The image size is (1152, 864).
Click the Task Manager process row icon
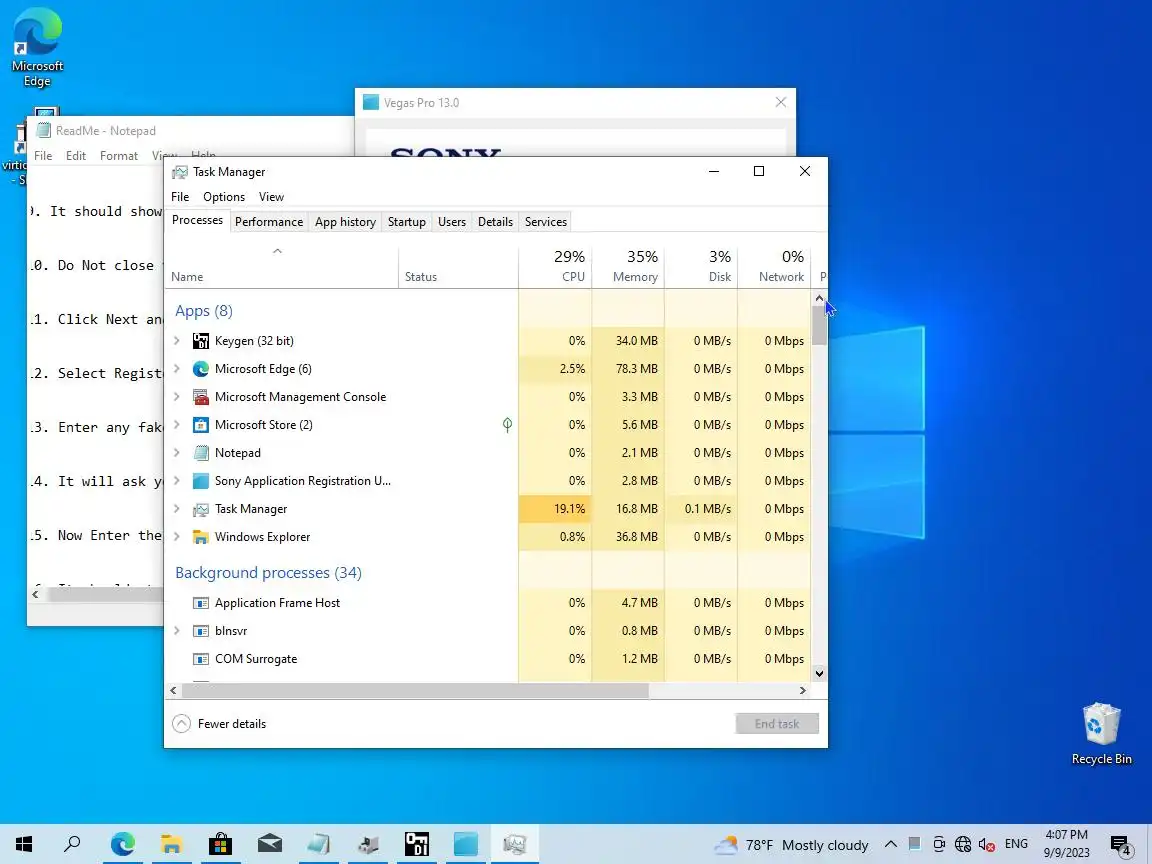click(x=201, y=509)
